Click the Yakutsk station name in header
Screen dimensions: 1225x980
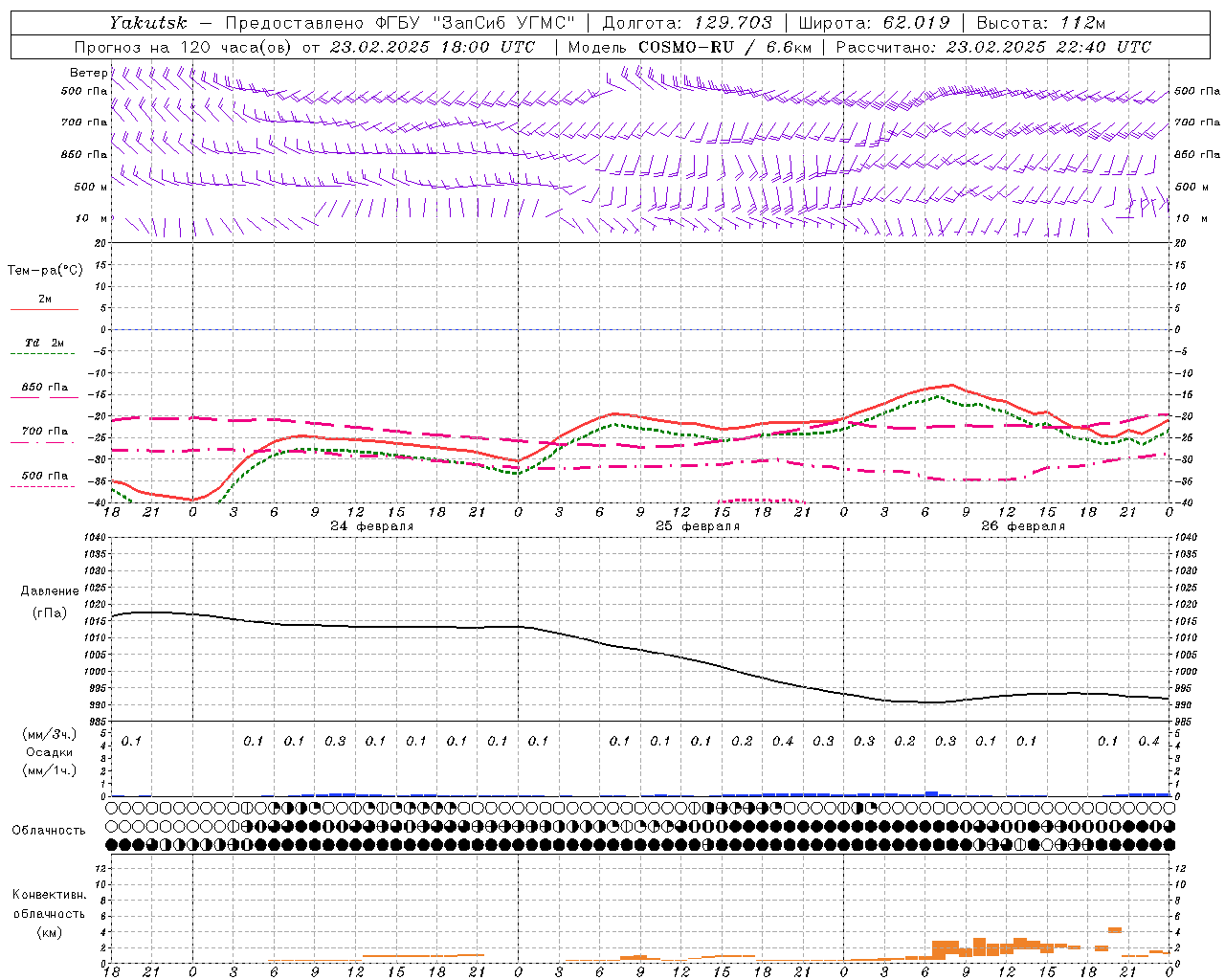tap(148, 22)
